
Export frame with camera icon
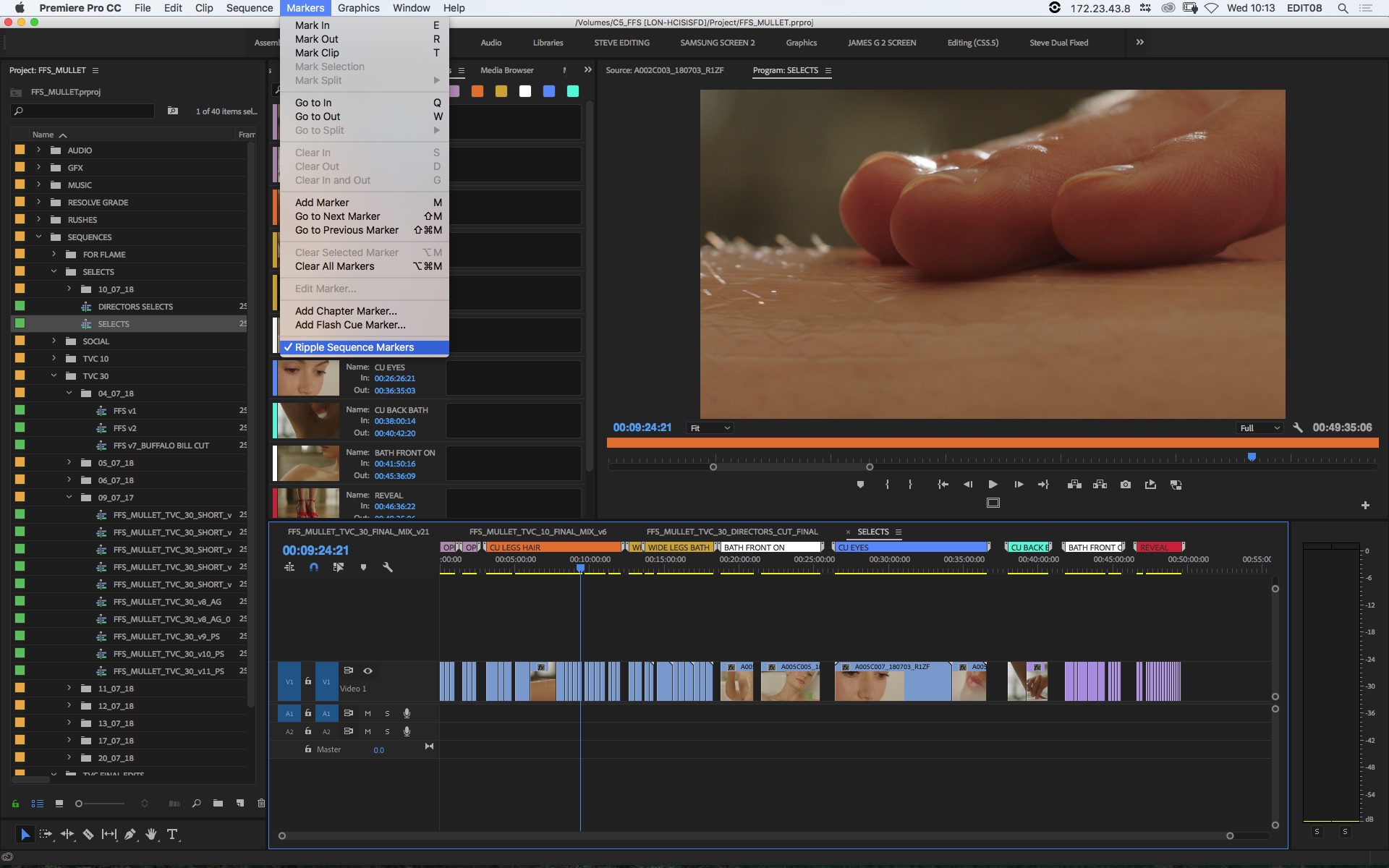point(1126,485)
